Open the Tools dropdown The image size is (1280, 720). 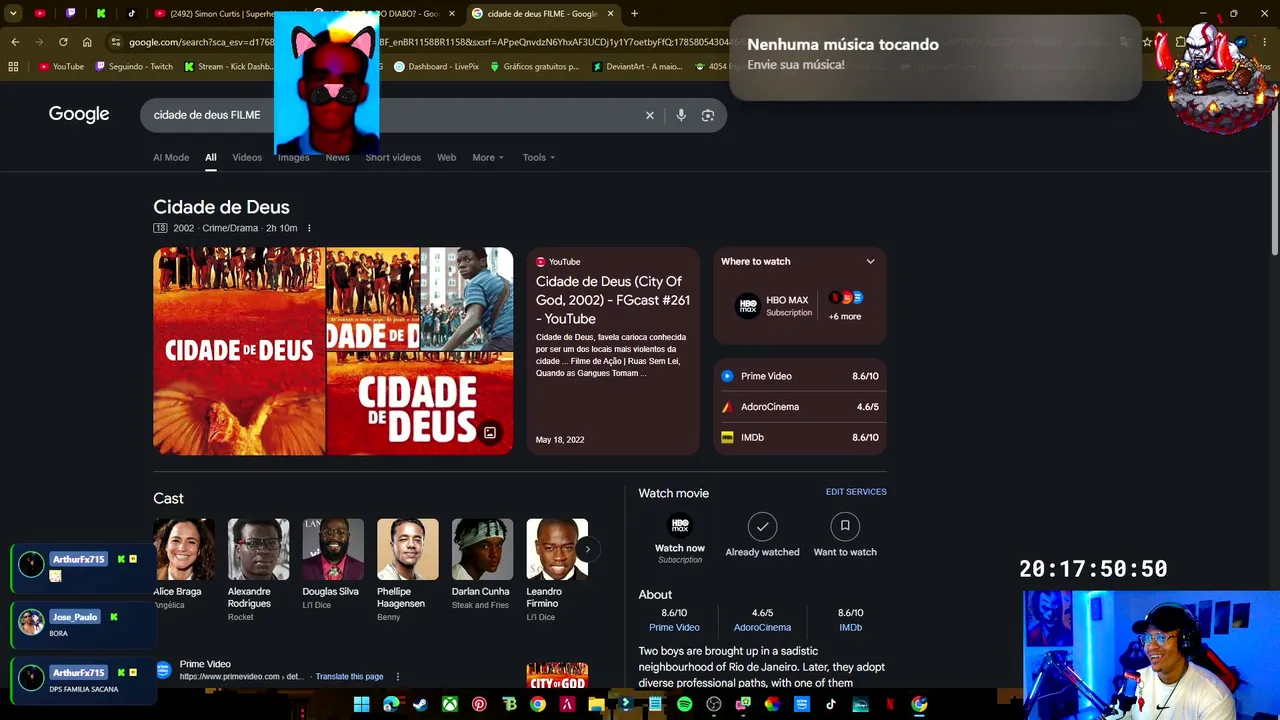539,157
